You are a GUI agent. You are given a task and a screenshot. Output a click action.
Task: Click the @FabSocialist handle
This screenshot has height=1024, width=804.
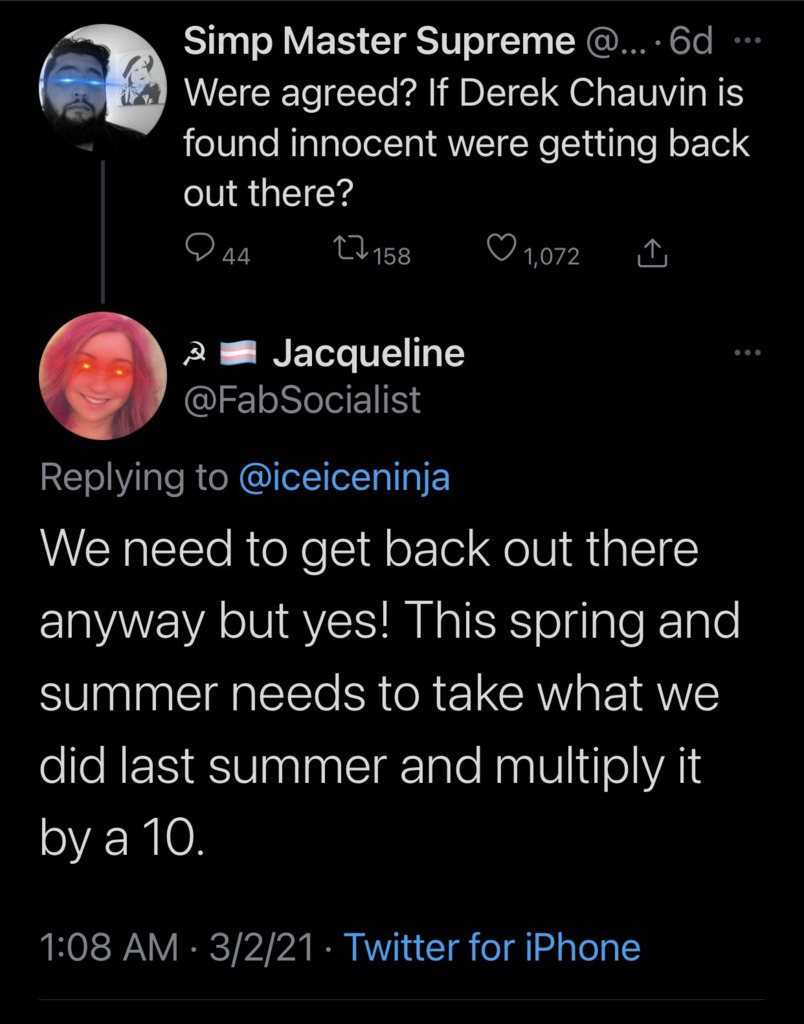302,400
